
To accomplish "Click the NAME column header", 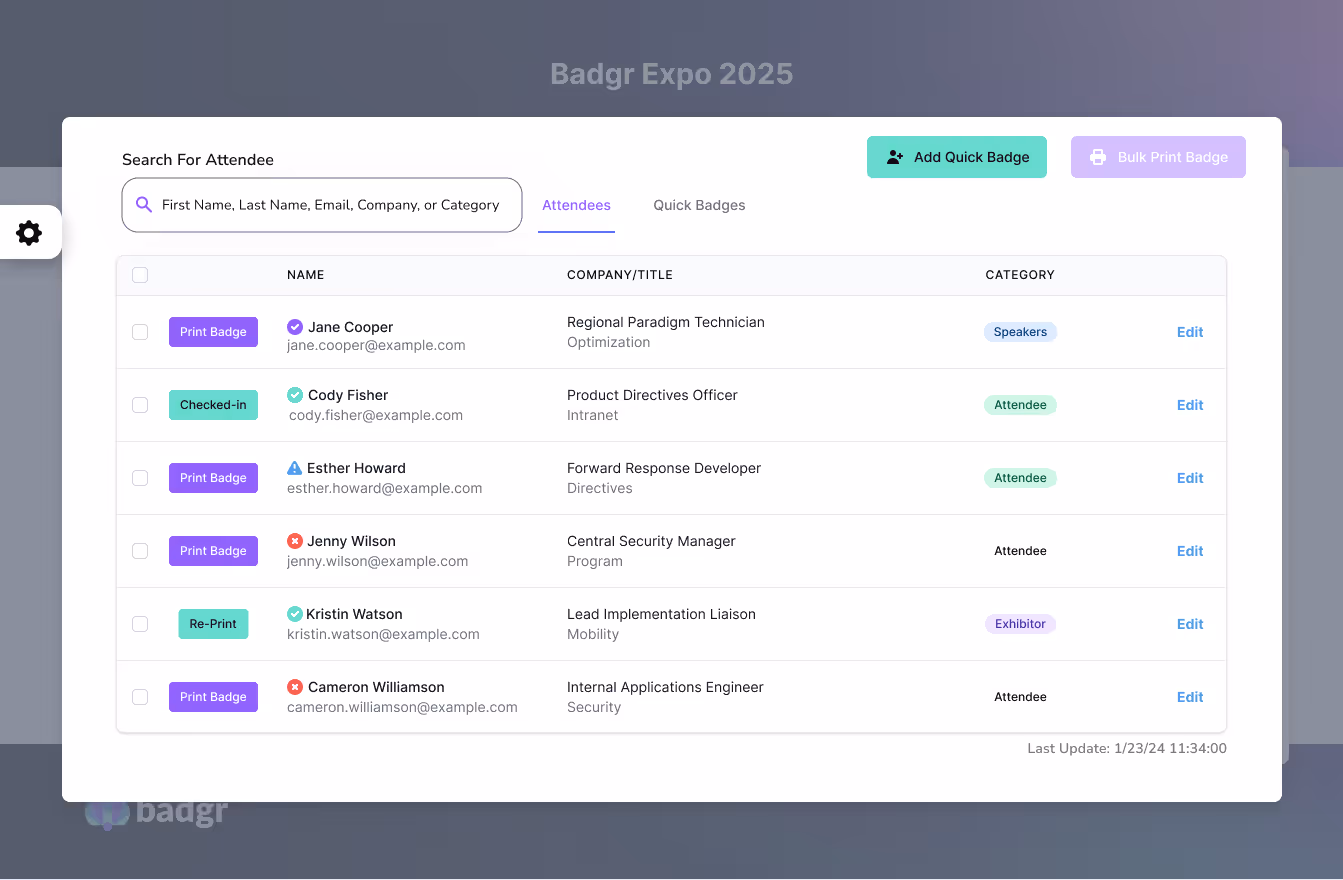I will click(305, 275).
